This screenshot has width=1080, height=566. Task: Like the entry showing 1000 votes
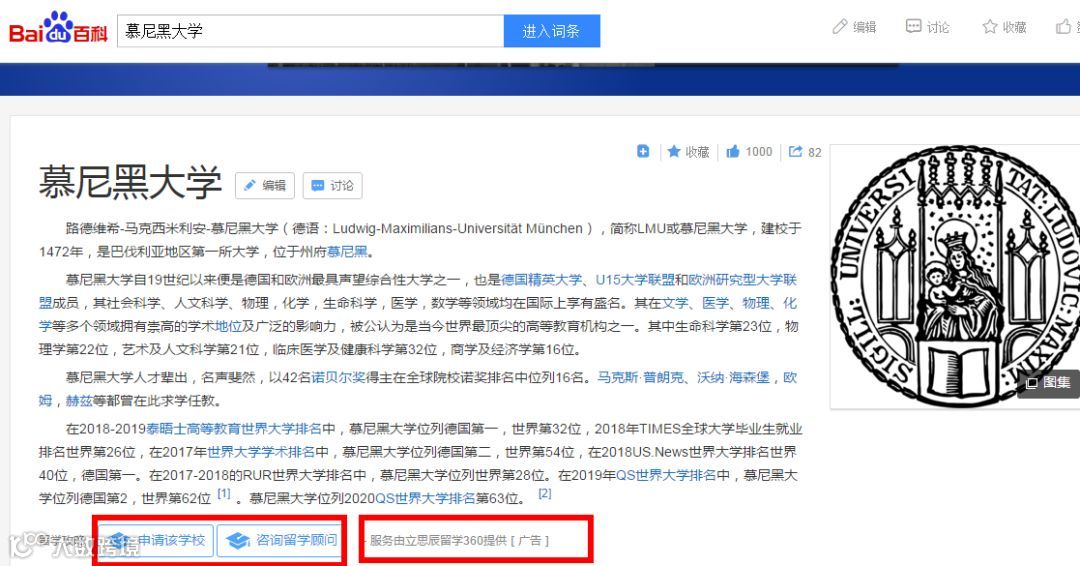(749, 151)
